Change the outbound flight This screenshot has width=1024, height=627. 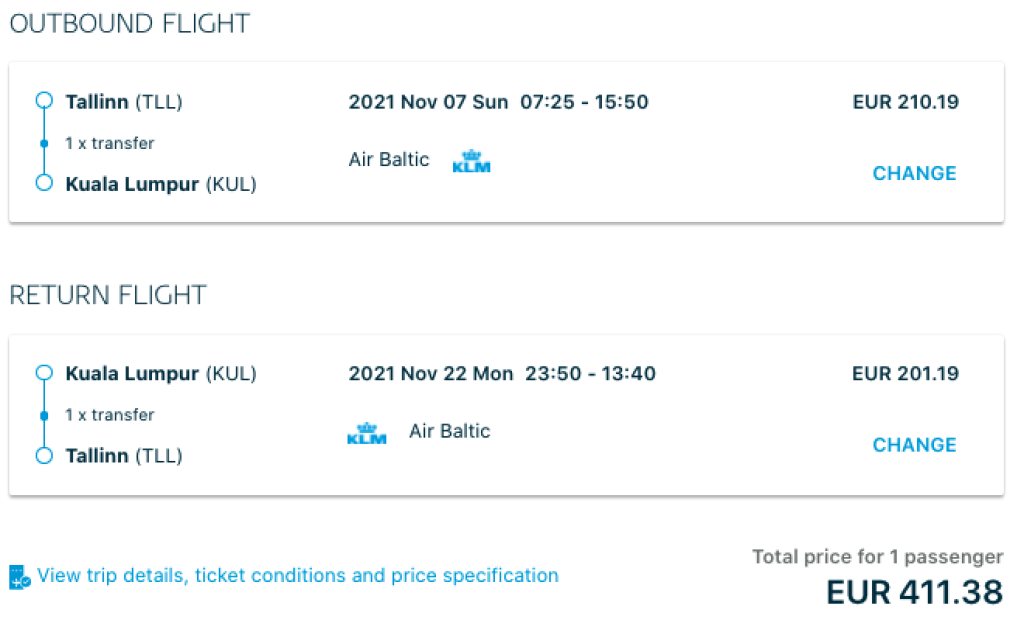coord(914,173)
